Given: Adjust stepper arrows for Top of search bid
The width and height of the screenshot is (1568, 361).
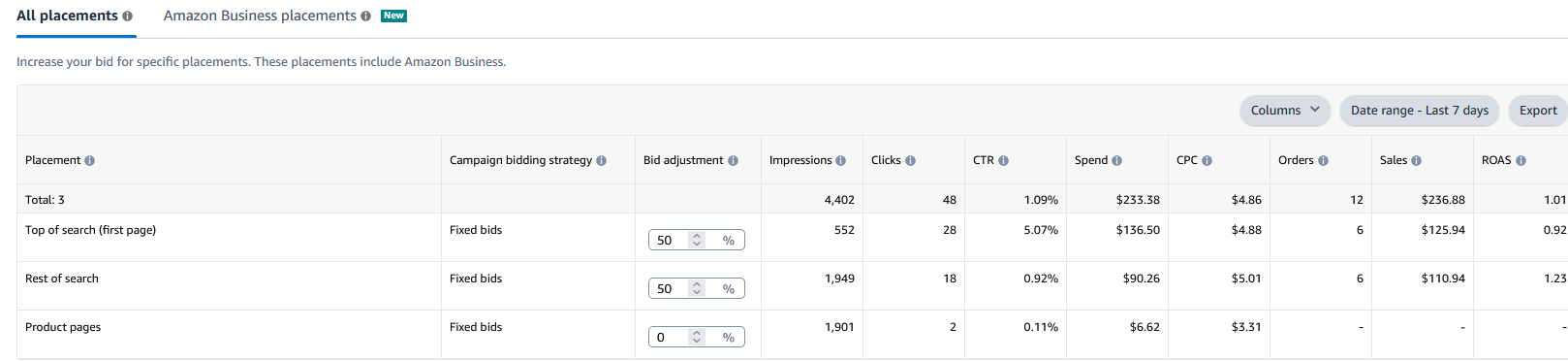Looking at the screenshot, I should [696, 240].
